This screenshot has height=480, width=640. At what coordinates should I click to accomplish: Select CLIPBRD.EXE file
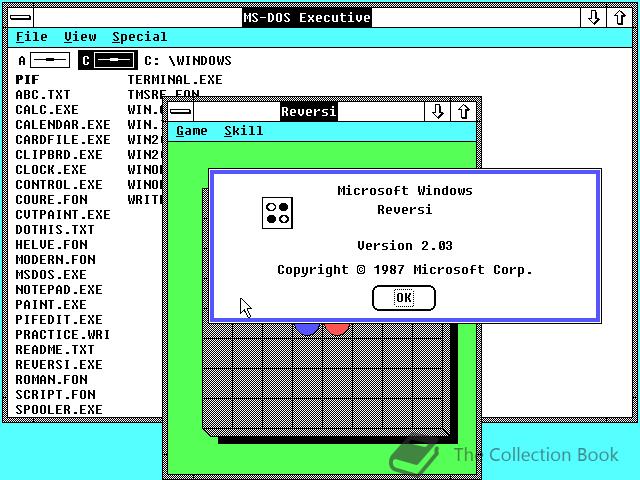[x=59, y=155]
